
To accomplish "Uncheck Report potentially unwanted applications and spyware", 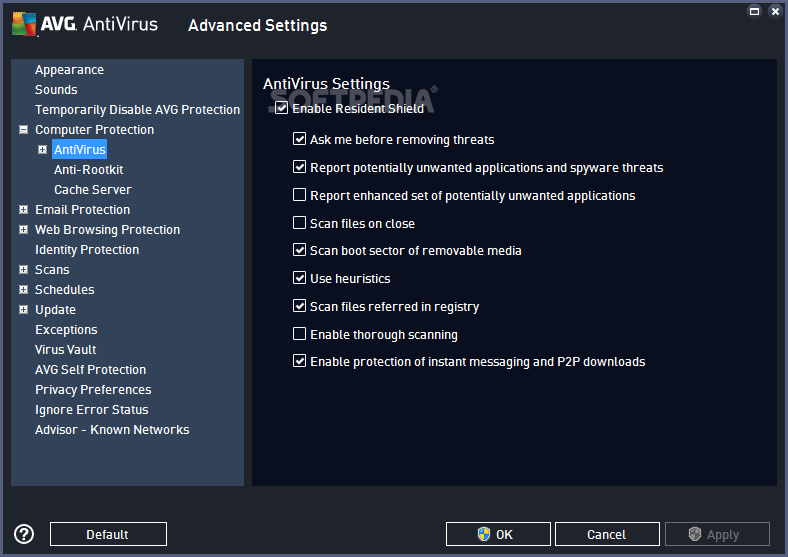I will tap(300, 167).
